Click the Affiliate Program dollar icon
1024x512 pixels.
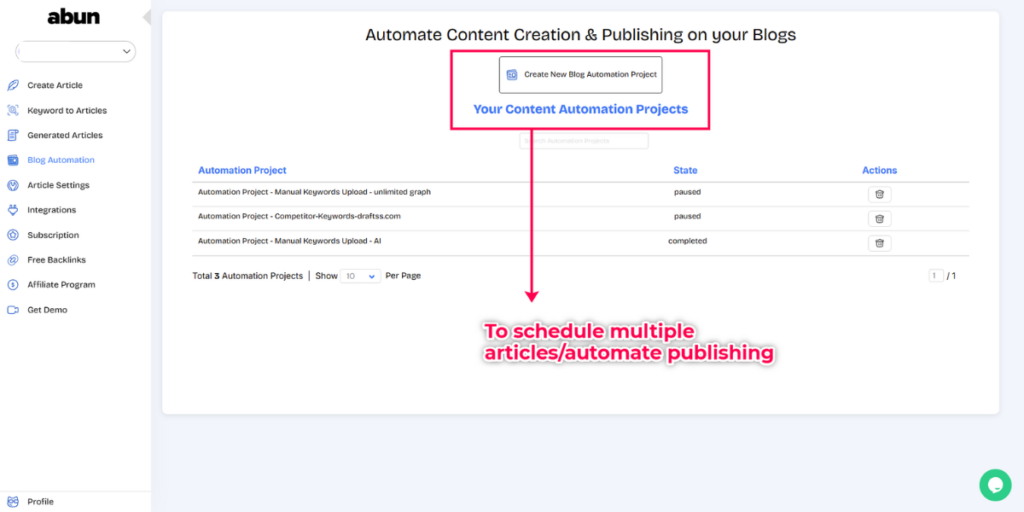[x=12, y=285]
